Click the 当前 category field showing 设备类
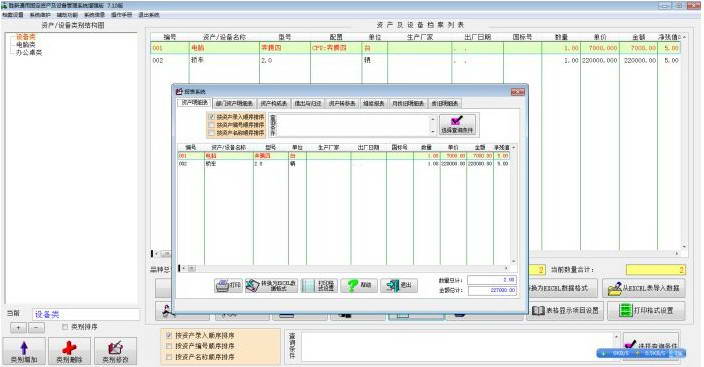Viewport: 704px width, 367px height. 86,314
